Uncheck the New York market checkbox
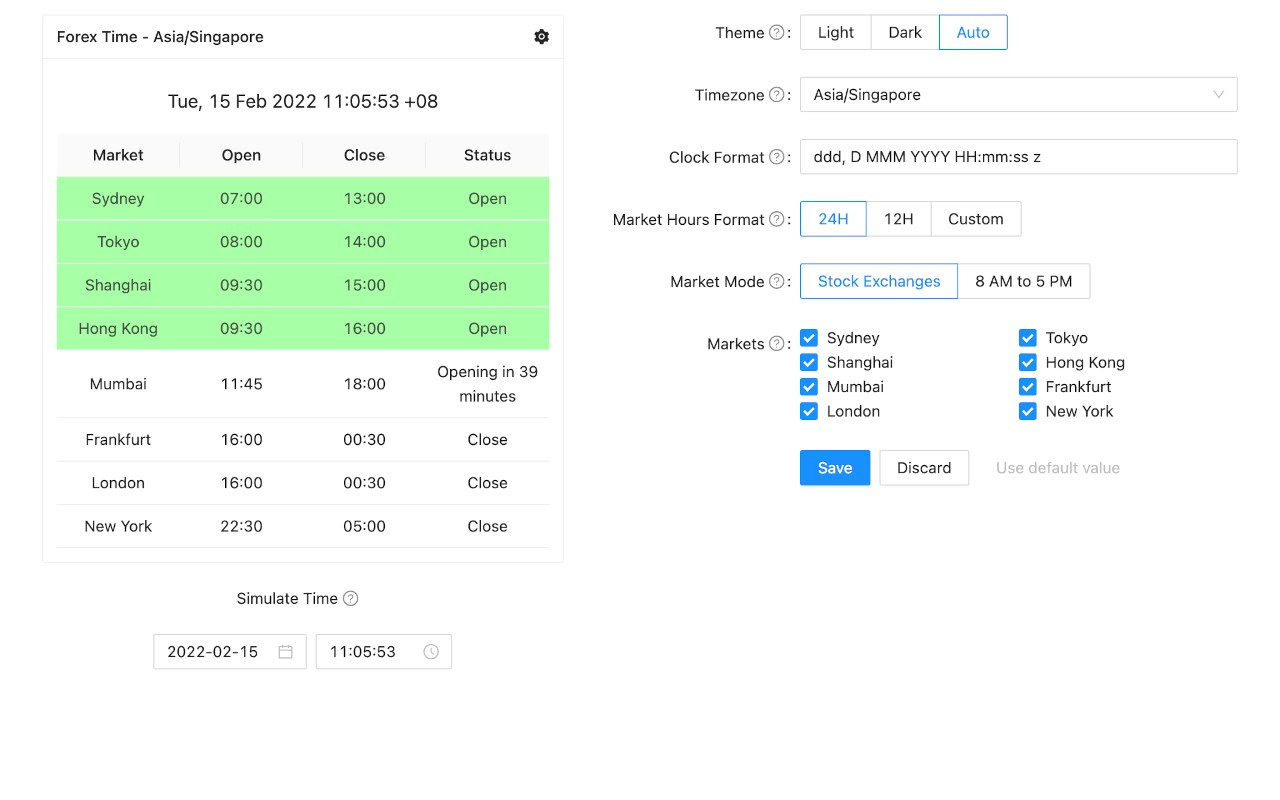Image resolution: width=1280 pixels, height=800 pixels. point(1028,411)
